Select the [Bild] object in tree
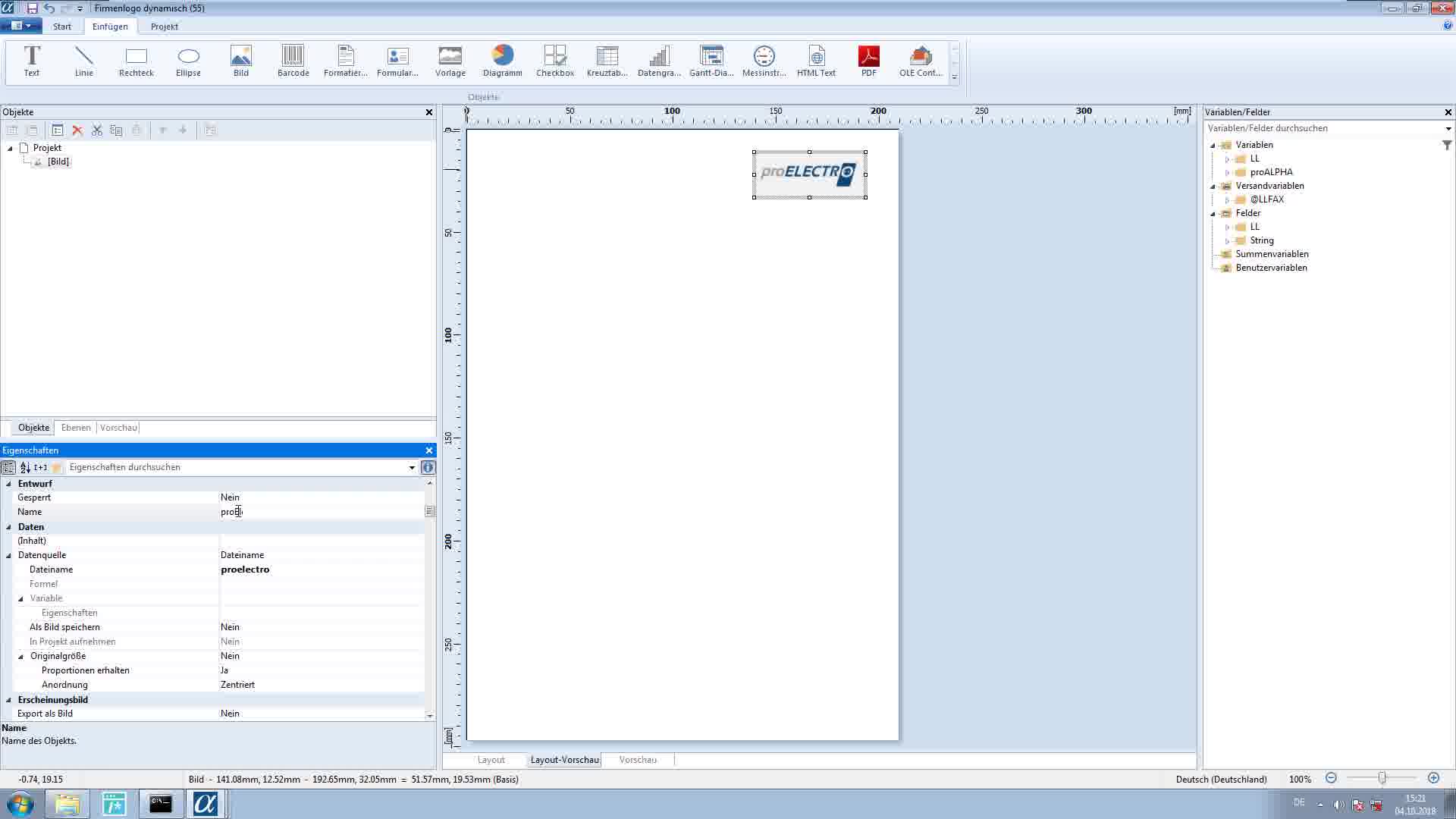 click(58, 162)
